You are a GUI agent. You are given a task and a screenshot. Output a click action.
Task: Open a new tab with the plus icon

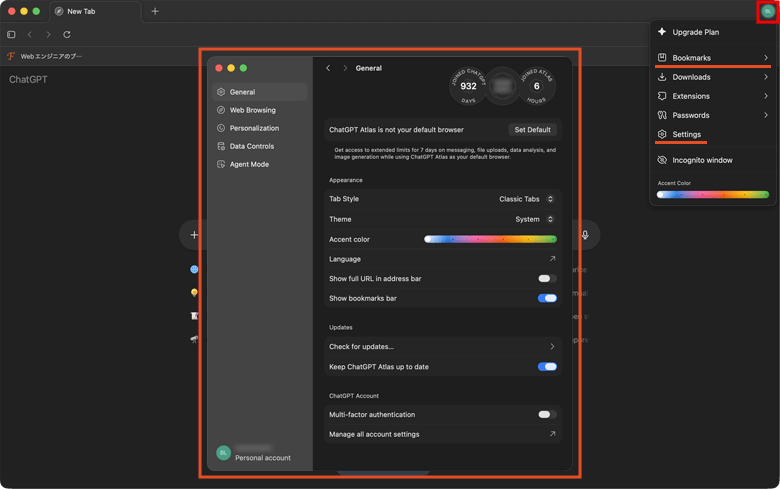click(x=155, y=11)
